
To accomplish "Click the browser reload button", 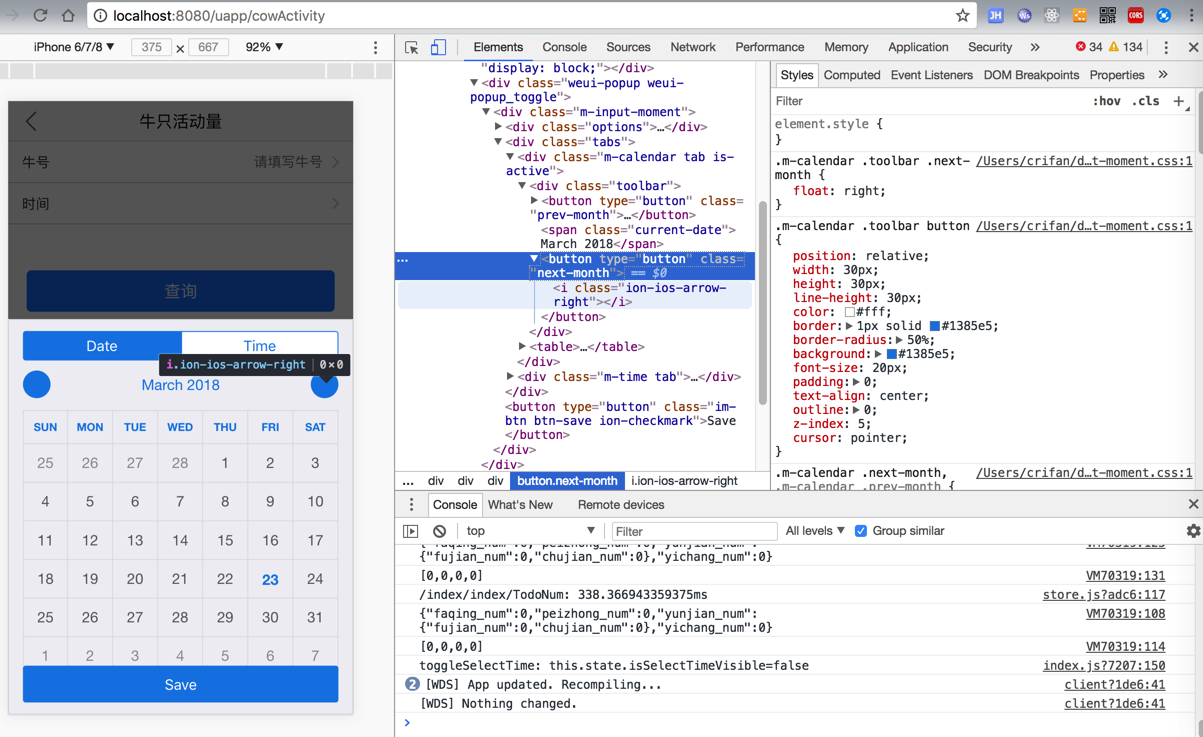I will coord(40,15).
